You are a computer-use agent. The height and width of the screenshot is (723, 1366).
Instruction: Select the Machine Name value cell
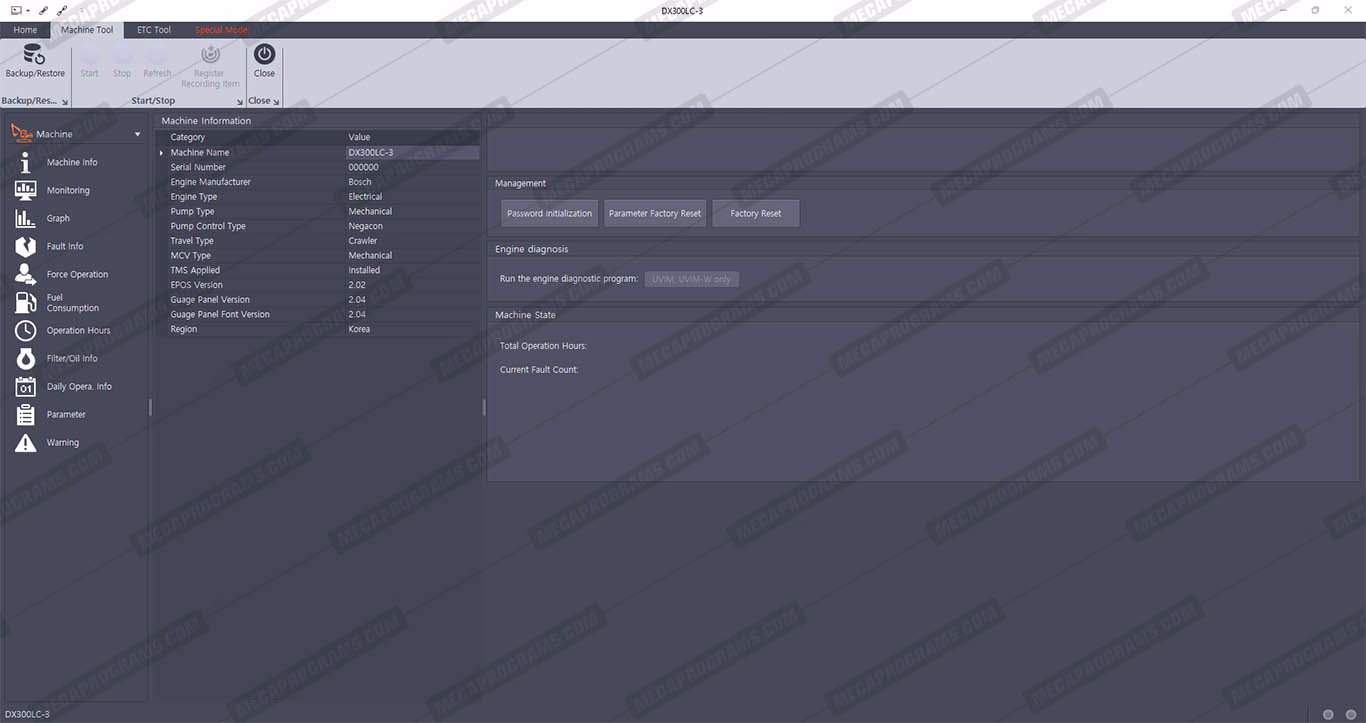[411, 153]
